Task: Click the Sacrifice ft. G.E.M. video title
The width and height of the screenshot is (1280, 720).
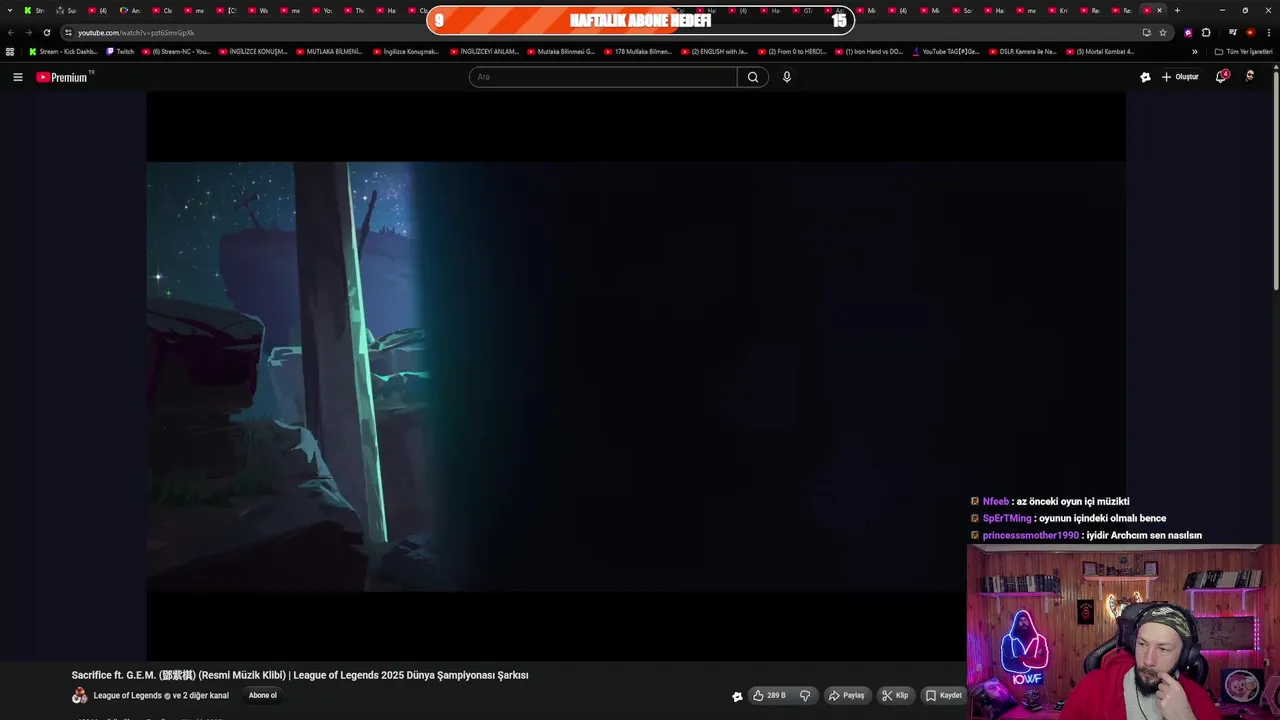Action: pos(300,675)
